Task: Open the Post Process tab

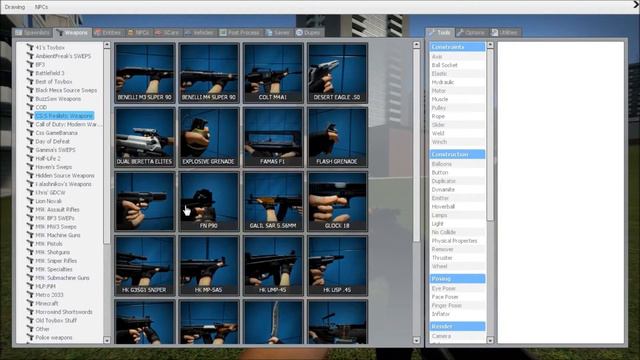Action: 239,33
